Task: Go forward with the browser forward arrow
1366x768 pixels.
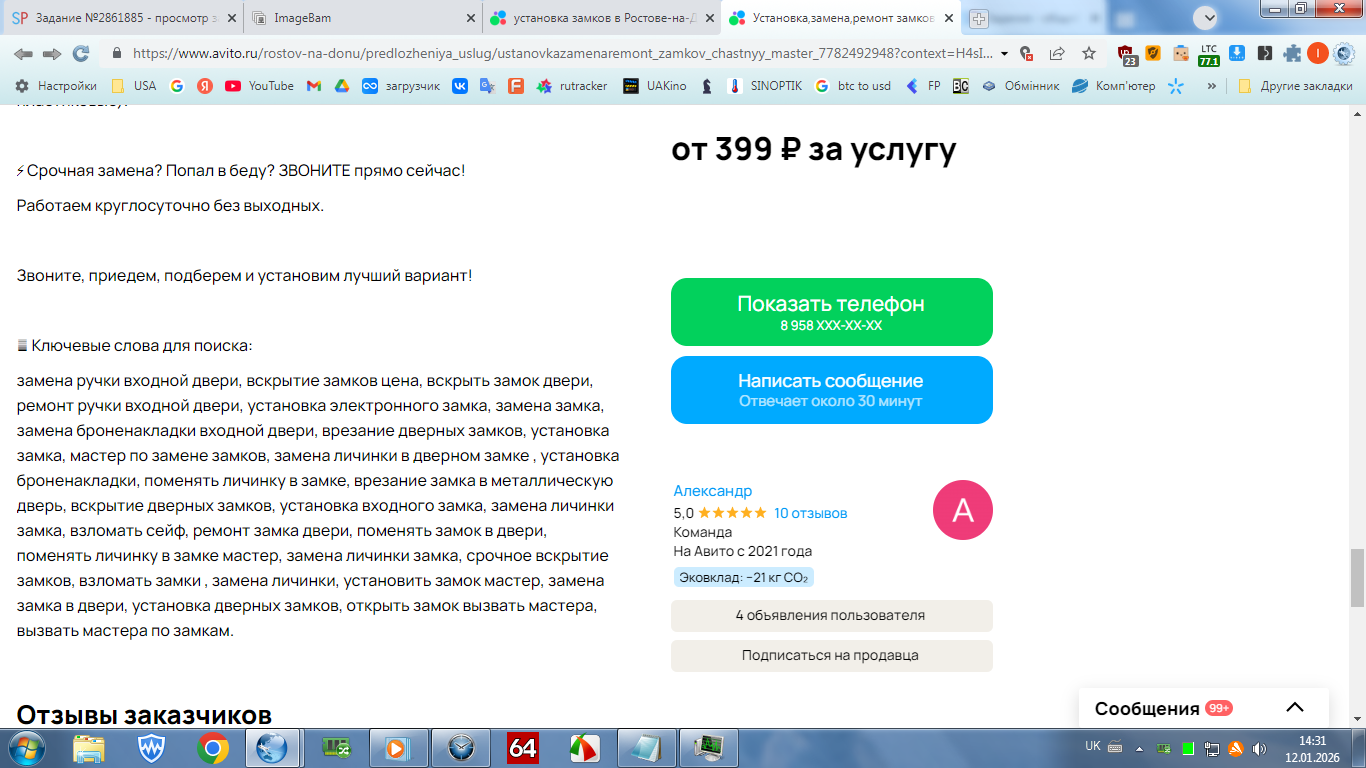Action: (52, 53)
